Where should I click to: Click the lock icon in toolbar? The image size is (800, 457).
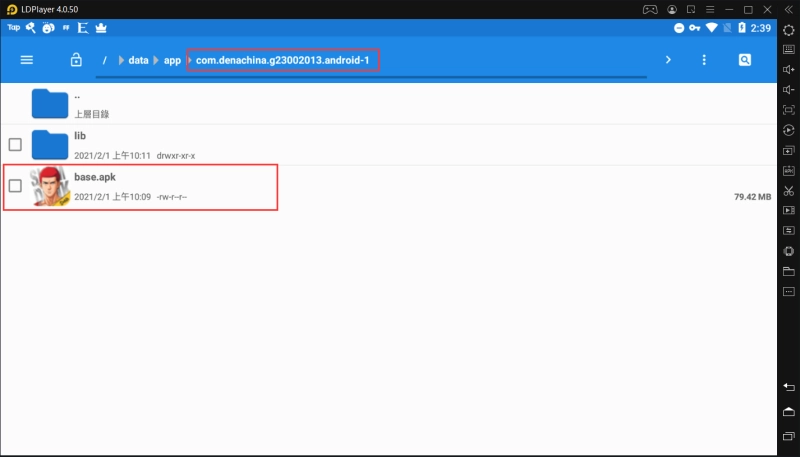point(76,60)
